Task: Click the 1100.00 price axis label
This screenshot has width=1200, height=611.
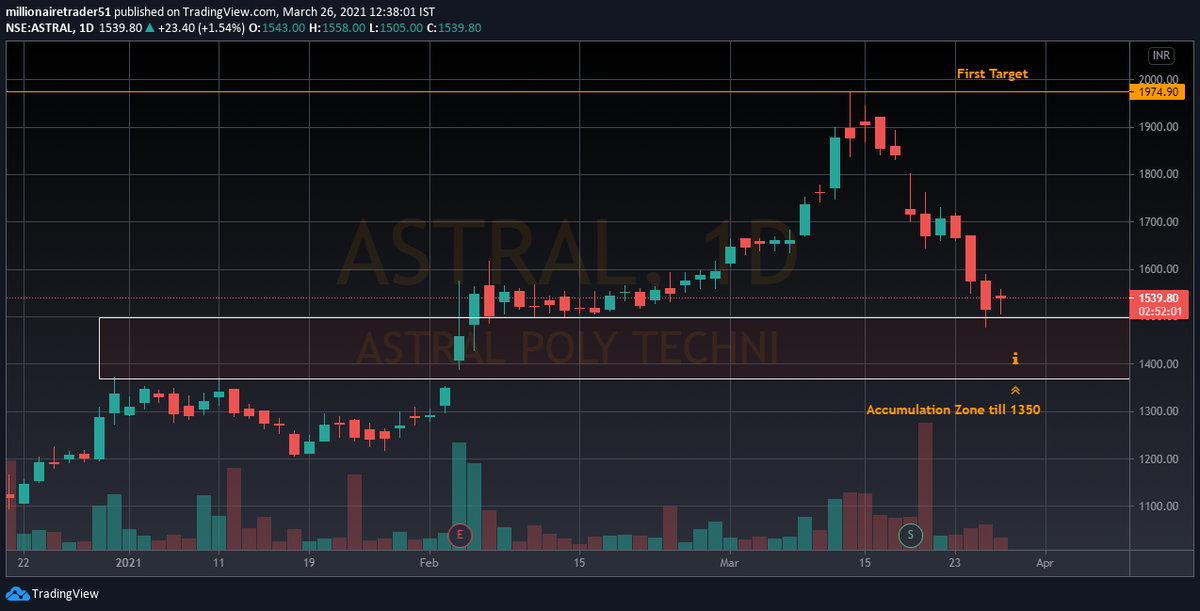Action: coord(1157,507)
